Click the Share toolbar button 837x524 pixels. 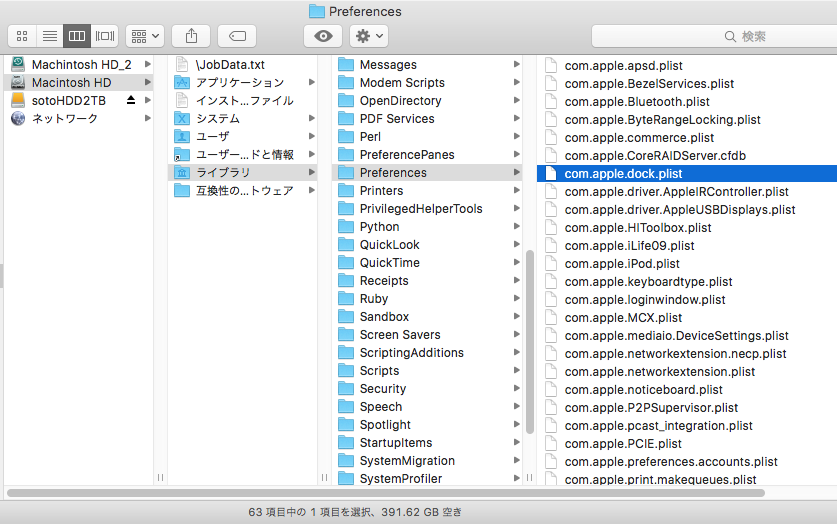tap(191, 36)
